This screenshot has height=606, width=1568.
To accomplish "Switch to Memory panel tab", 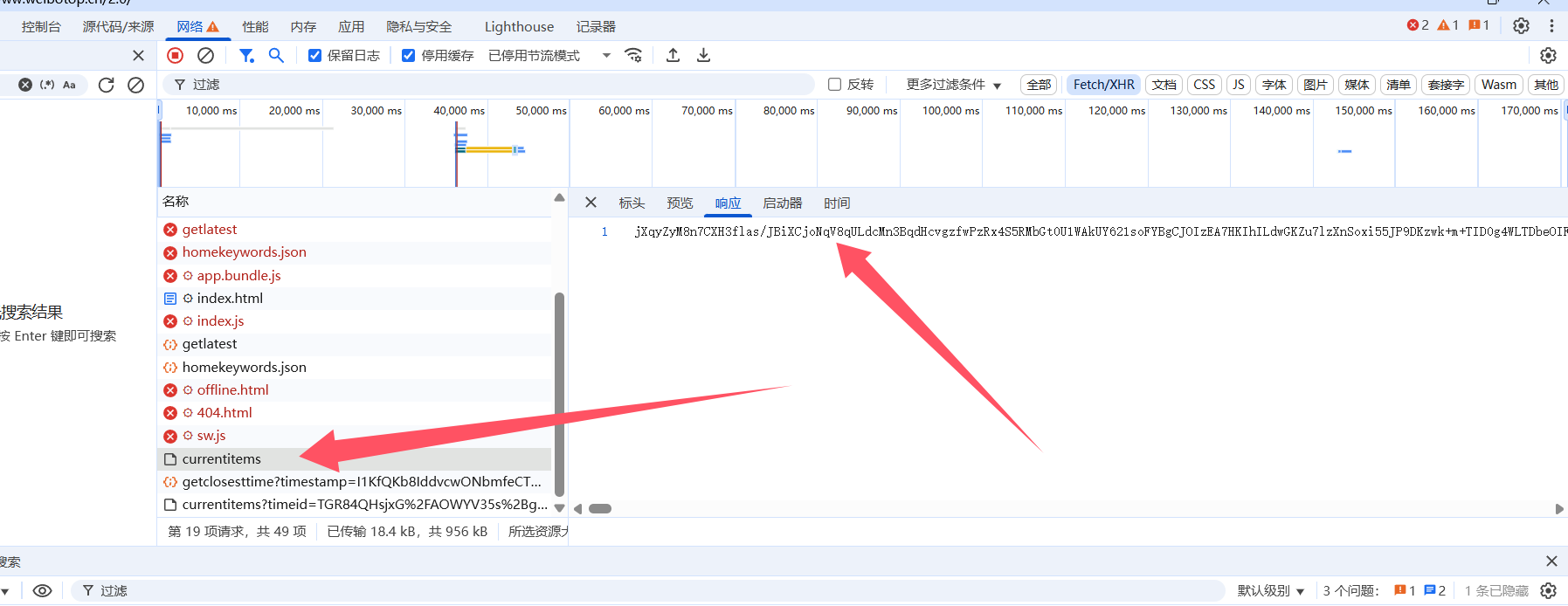I will (303, 26).
